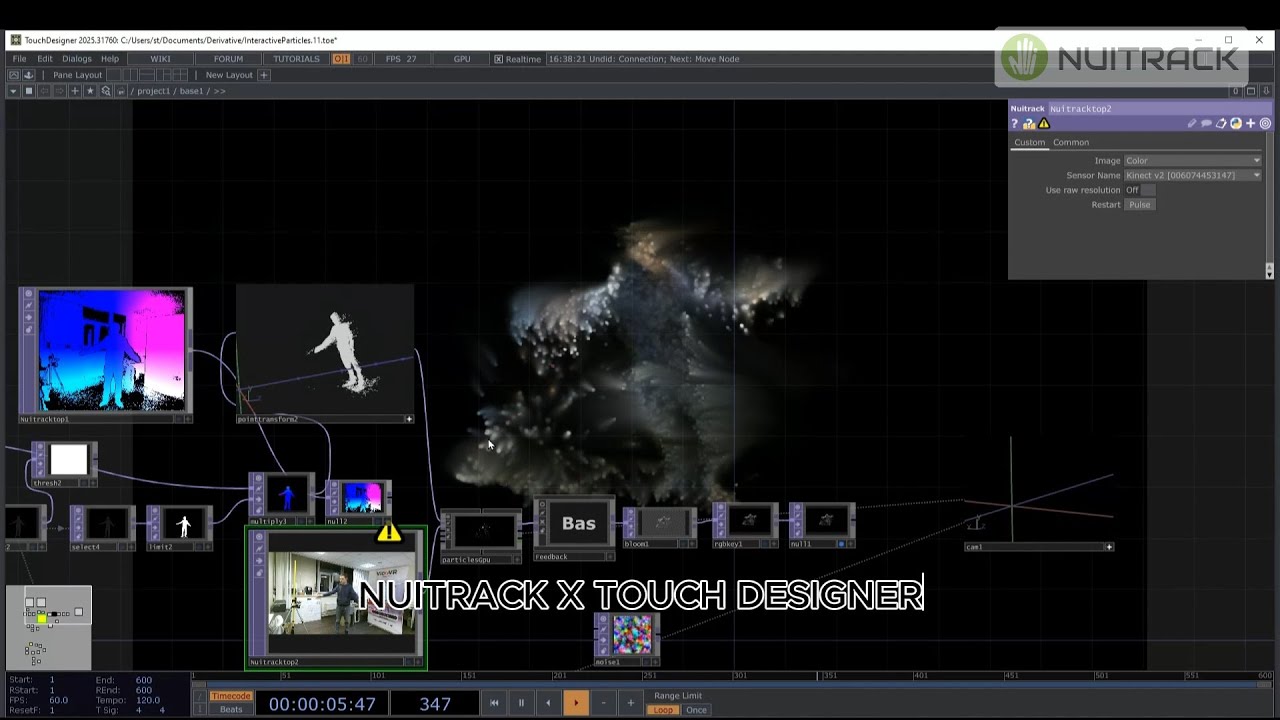Image resolution: width=1280 pixels, height=720 pixels.
Task: Add a new layout with the plus button
Action: coord(266,75)
